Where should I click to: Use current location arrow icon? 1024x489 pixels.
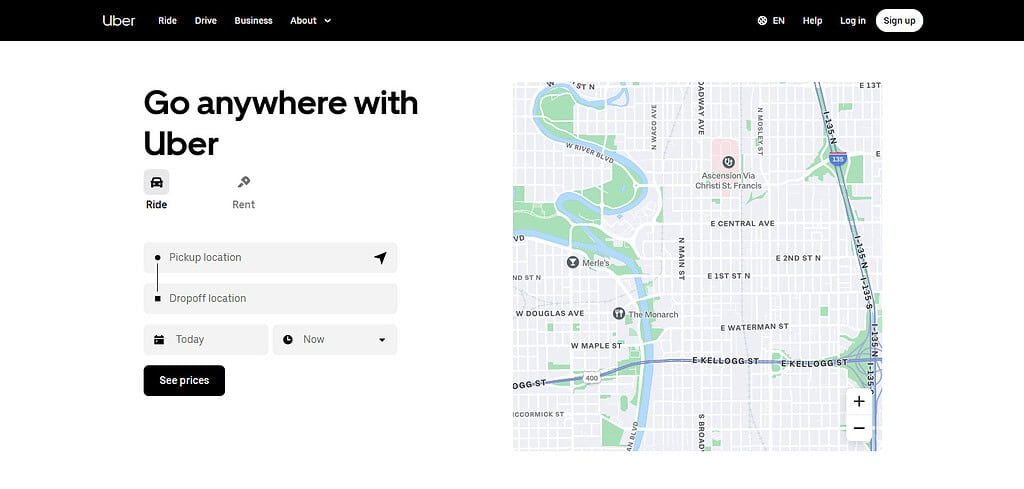click(380, 257)
